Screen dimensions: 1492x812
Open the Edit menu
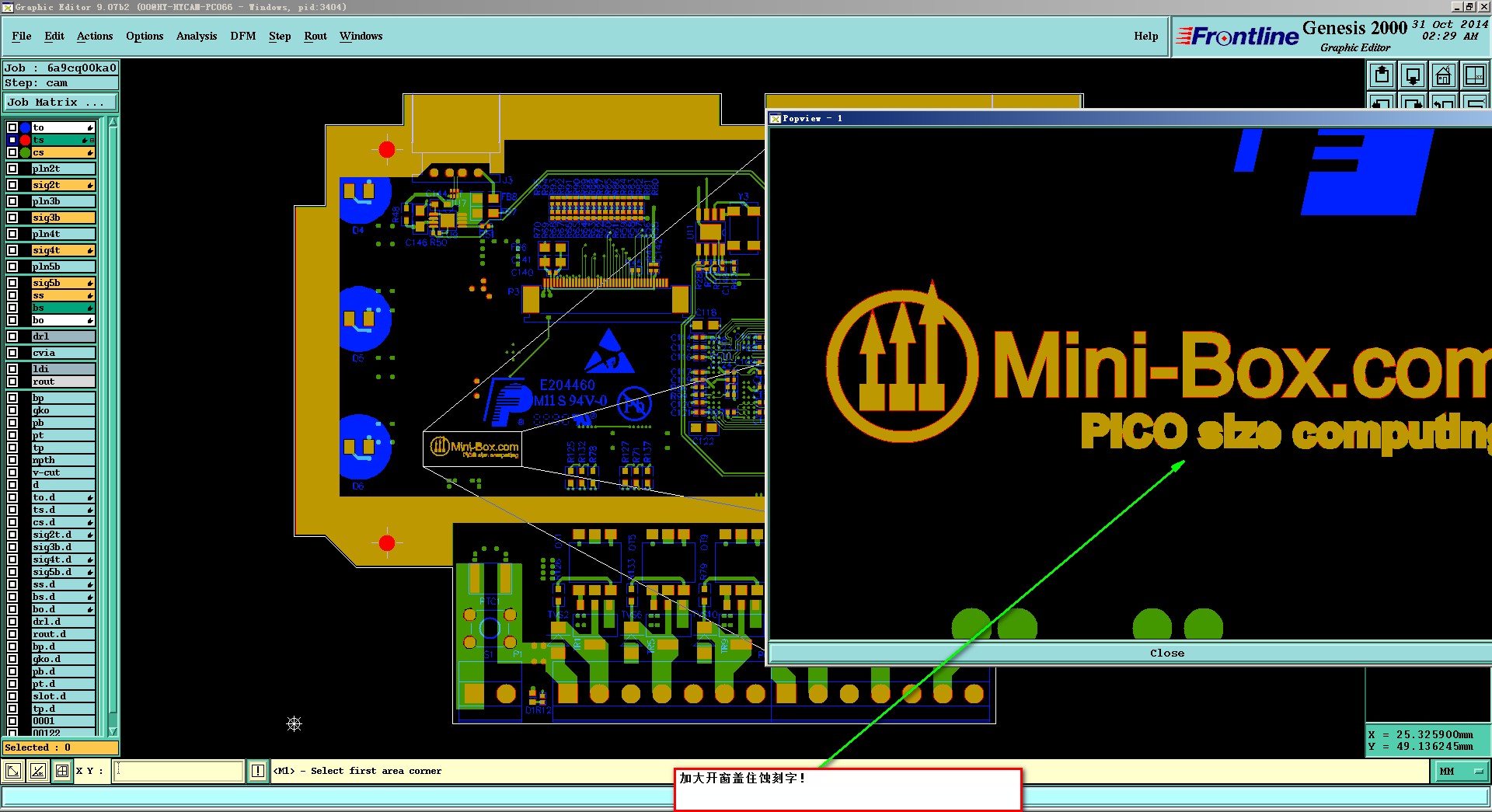pos(54,36)
